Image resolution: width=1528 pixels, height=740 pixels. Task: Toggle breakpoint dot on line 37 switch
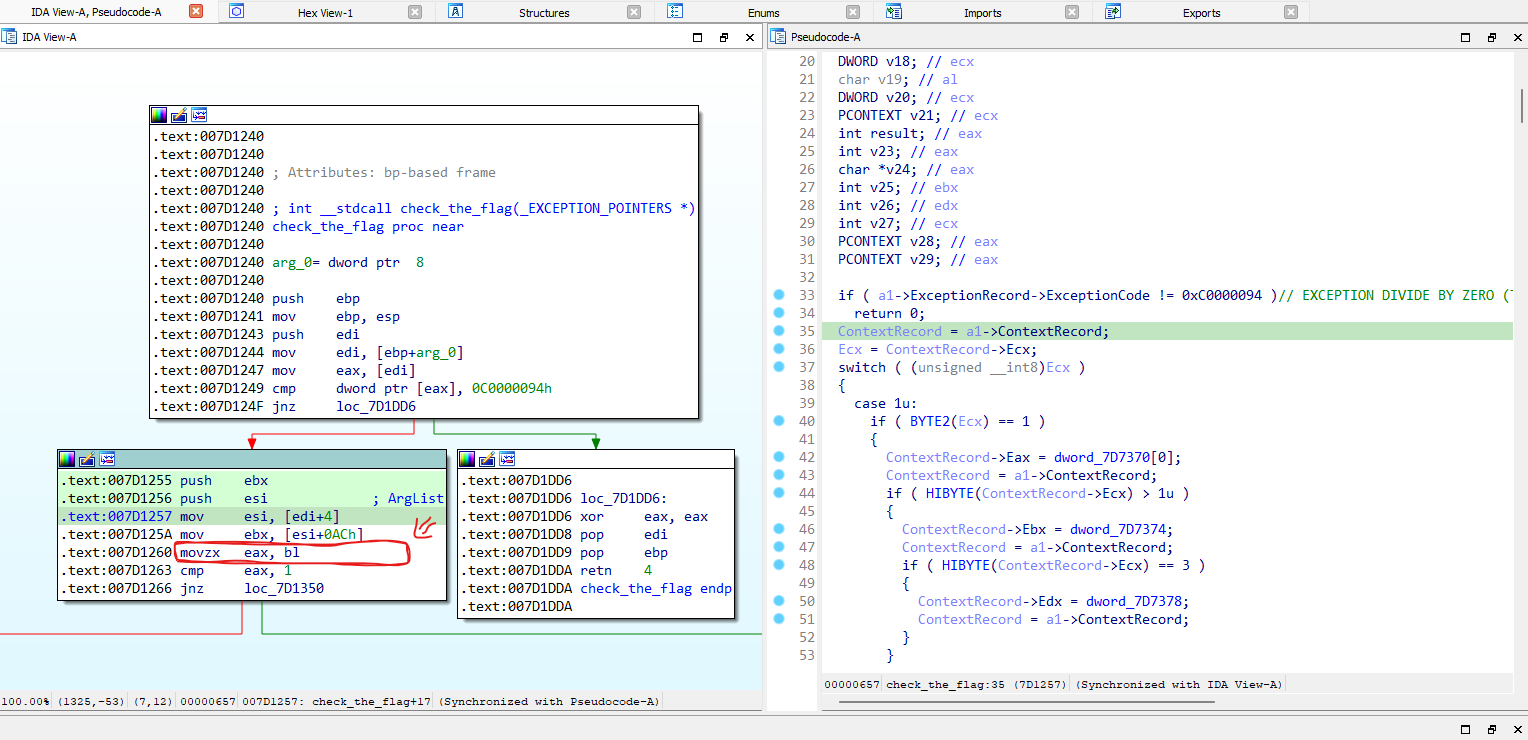tap(779, 367)
